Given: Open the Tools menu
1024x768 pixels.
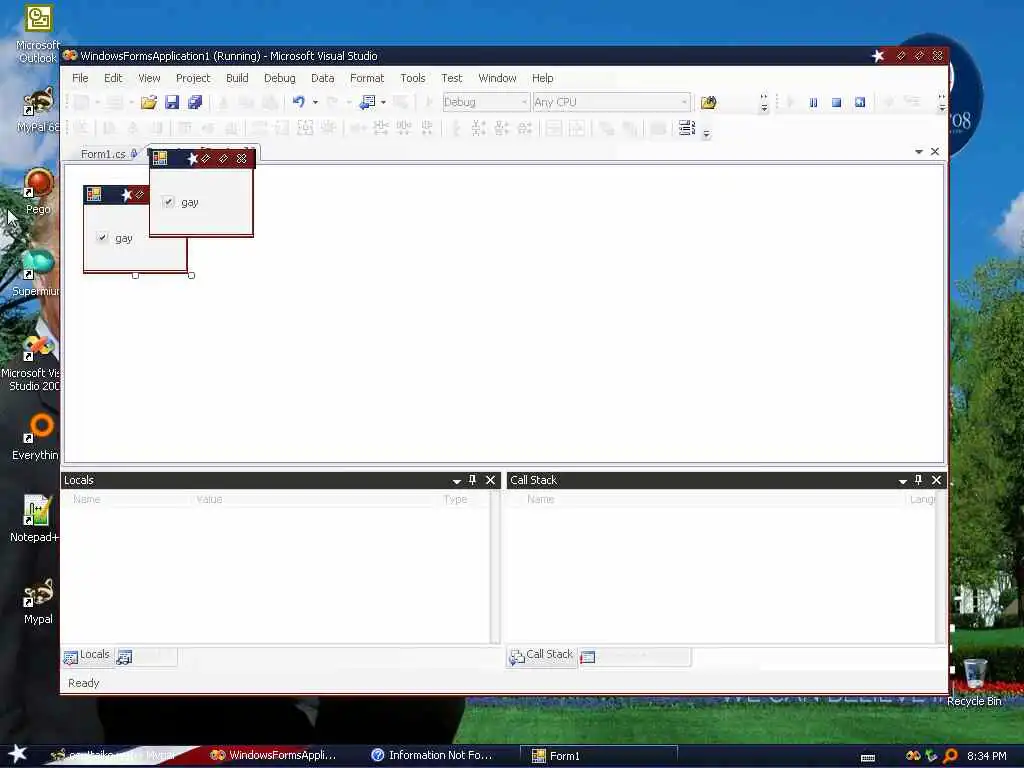Looking at the screenshot, I should (413, 78).
